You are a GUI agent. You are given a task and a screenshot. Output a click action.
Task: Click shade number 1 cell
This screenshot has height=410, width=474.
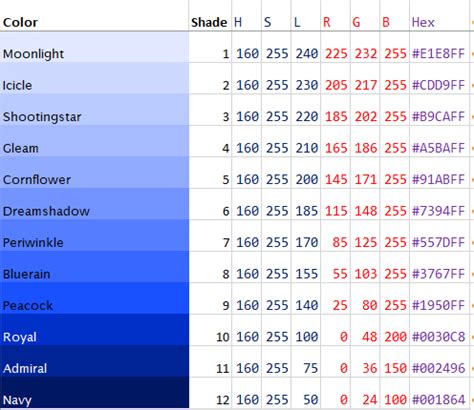(x=210, y=47)
